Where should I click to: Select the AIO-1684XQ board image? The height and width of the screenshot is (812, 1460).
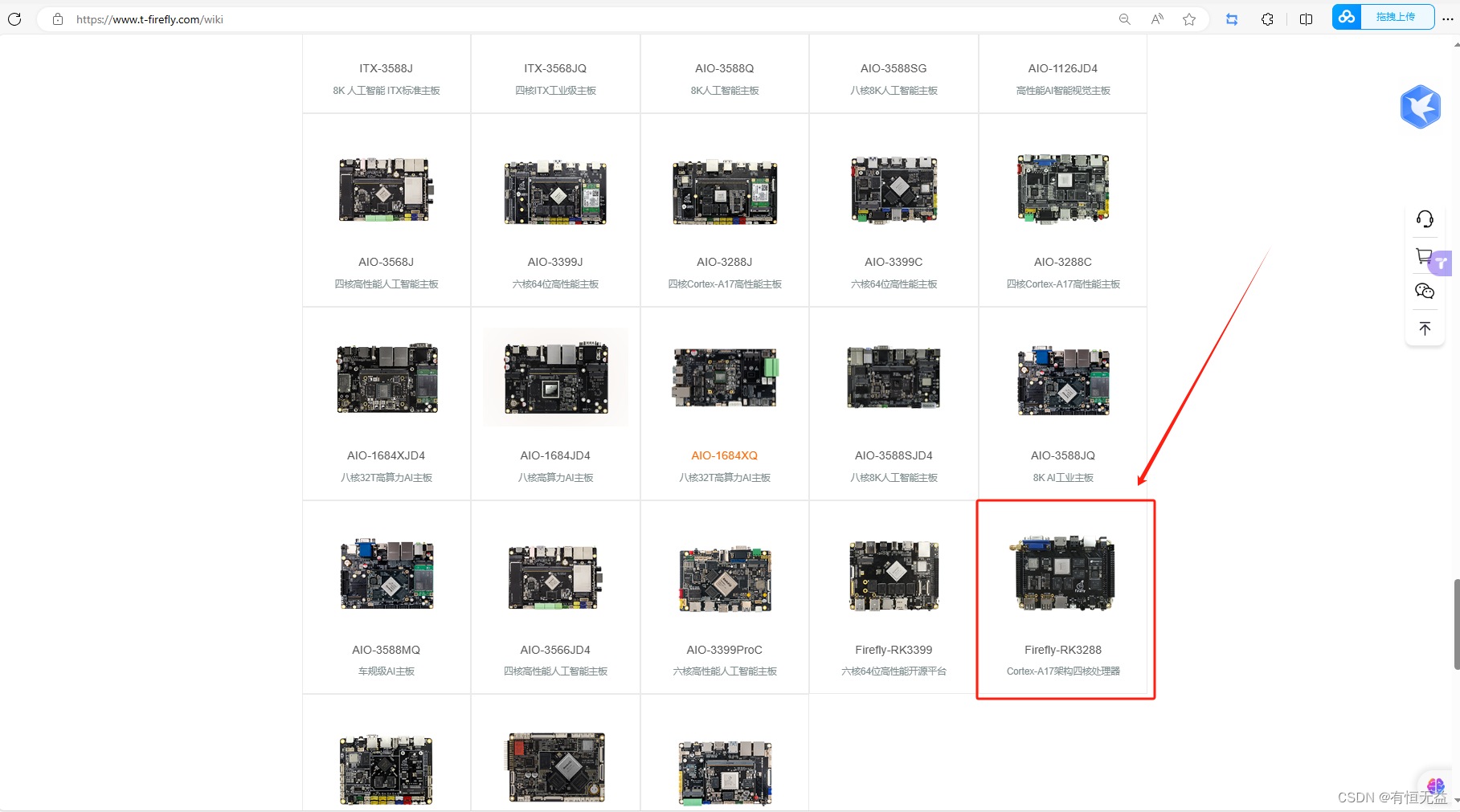[x=726, y=377]
